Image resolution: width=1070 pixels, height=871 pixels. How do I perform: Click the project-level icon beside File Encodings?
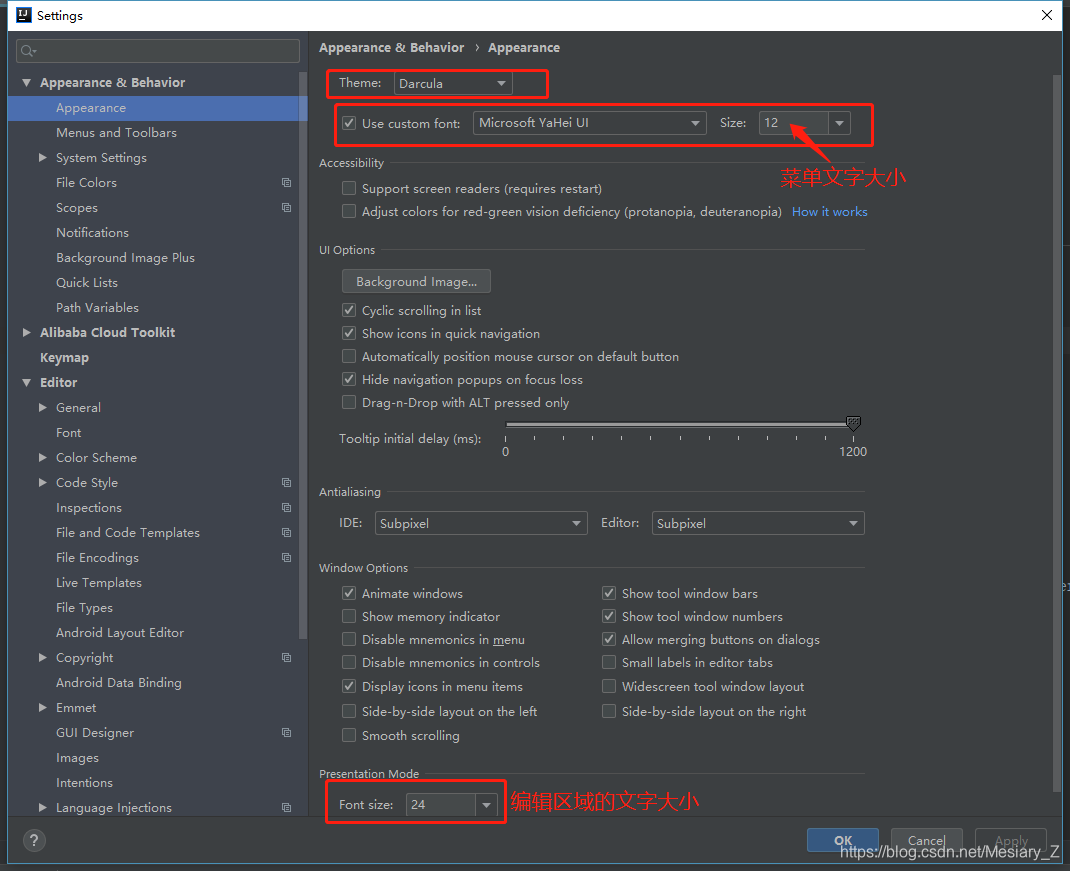coord(287,558)
